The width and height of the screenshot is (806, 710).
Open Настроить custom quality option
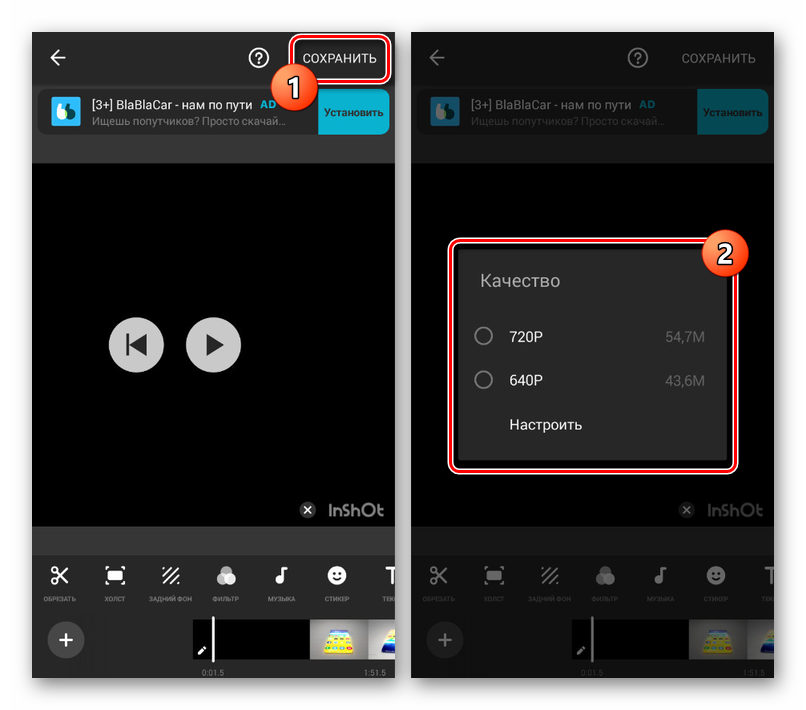(x=545, y=424)
